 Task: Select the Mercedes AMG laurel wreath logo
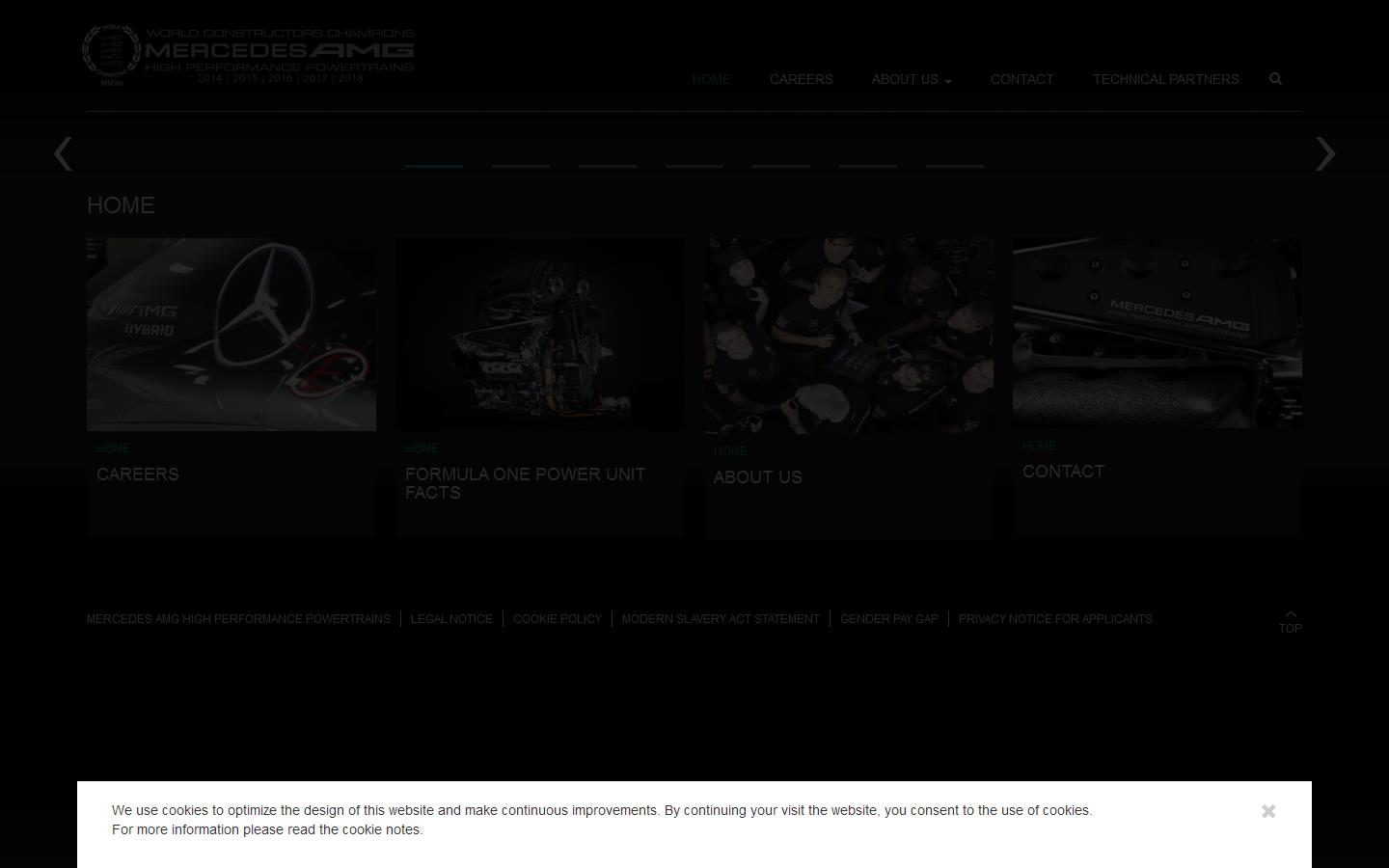tap(111, 53)
